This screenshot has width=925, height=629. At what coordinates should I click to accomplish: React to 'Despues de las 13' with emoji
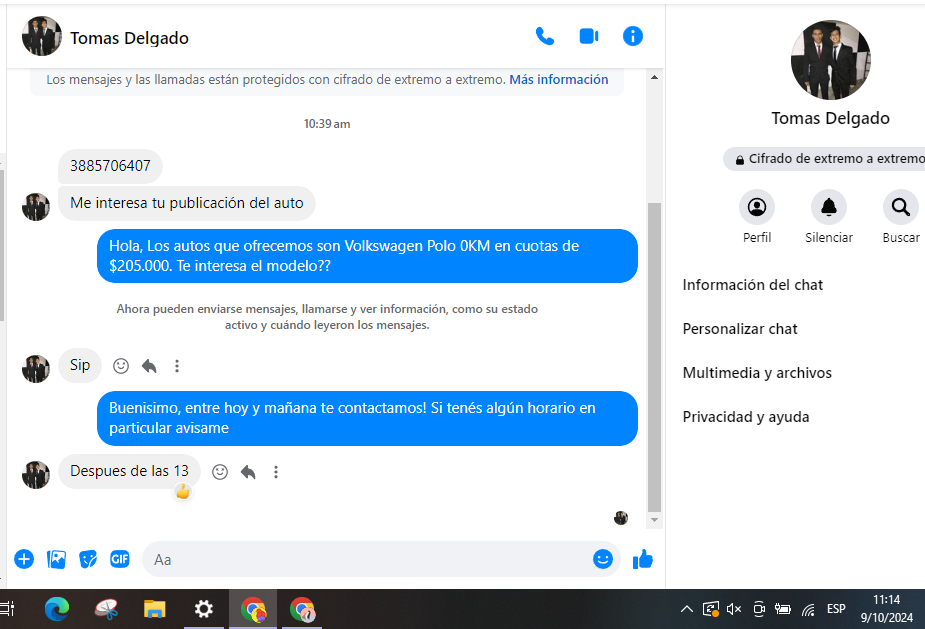coord(220,471)
